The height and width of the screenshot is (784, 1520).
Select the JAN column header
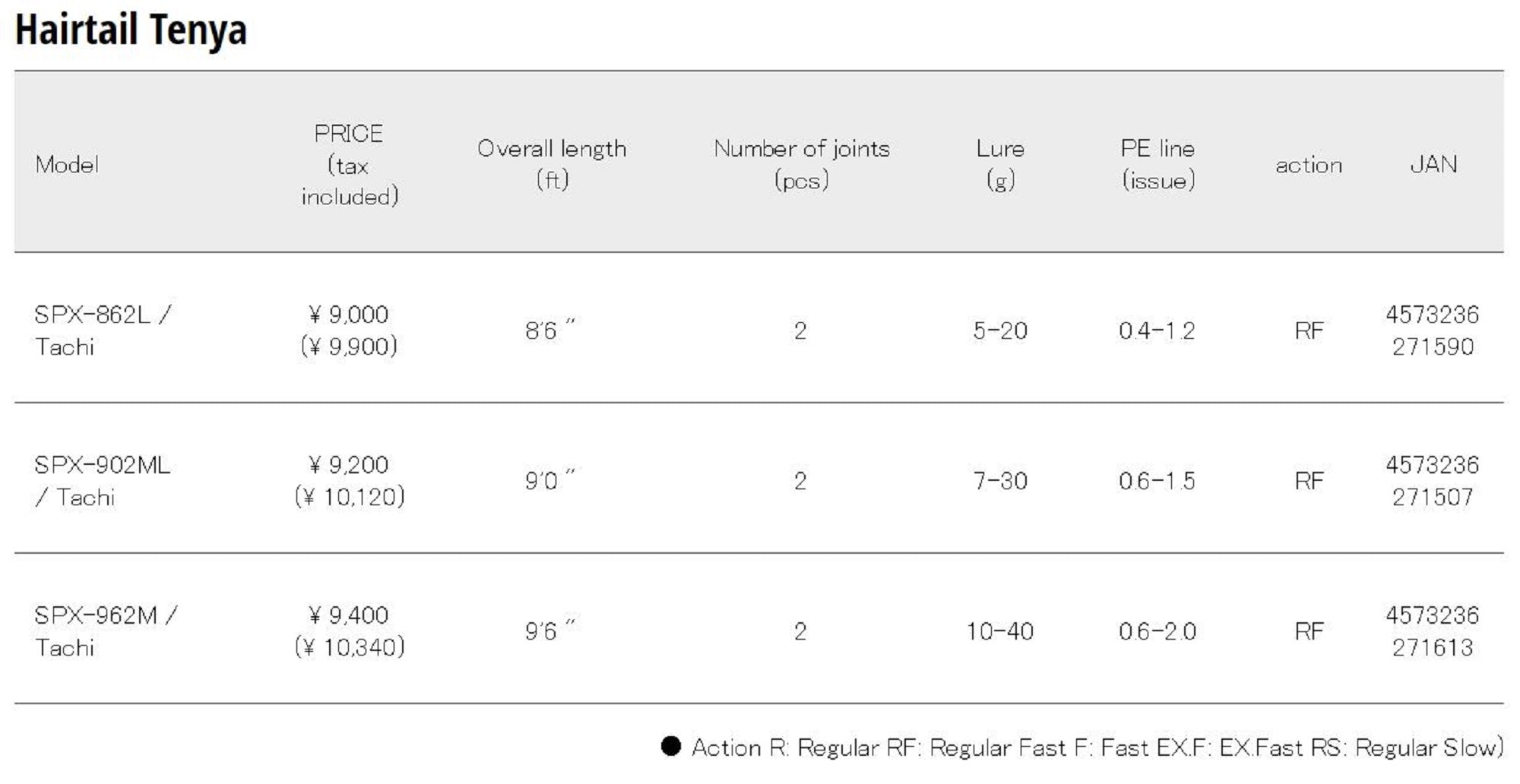(x=1433, y=164)
